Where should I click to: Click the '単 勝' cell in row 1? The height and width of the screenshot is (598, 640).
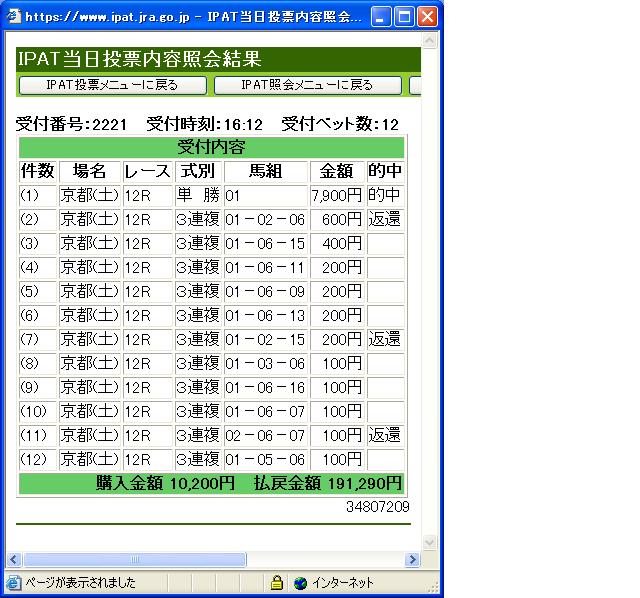pyautogui.click(x=198, y=196)
